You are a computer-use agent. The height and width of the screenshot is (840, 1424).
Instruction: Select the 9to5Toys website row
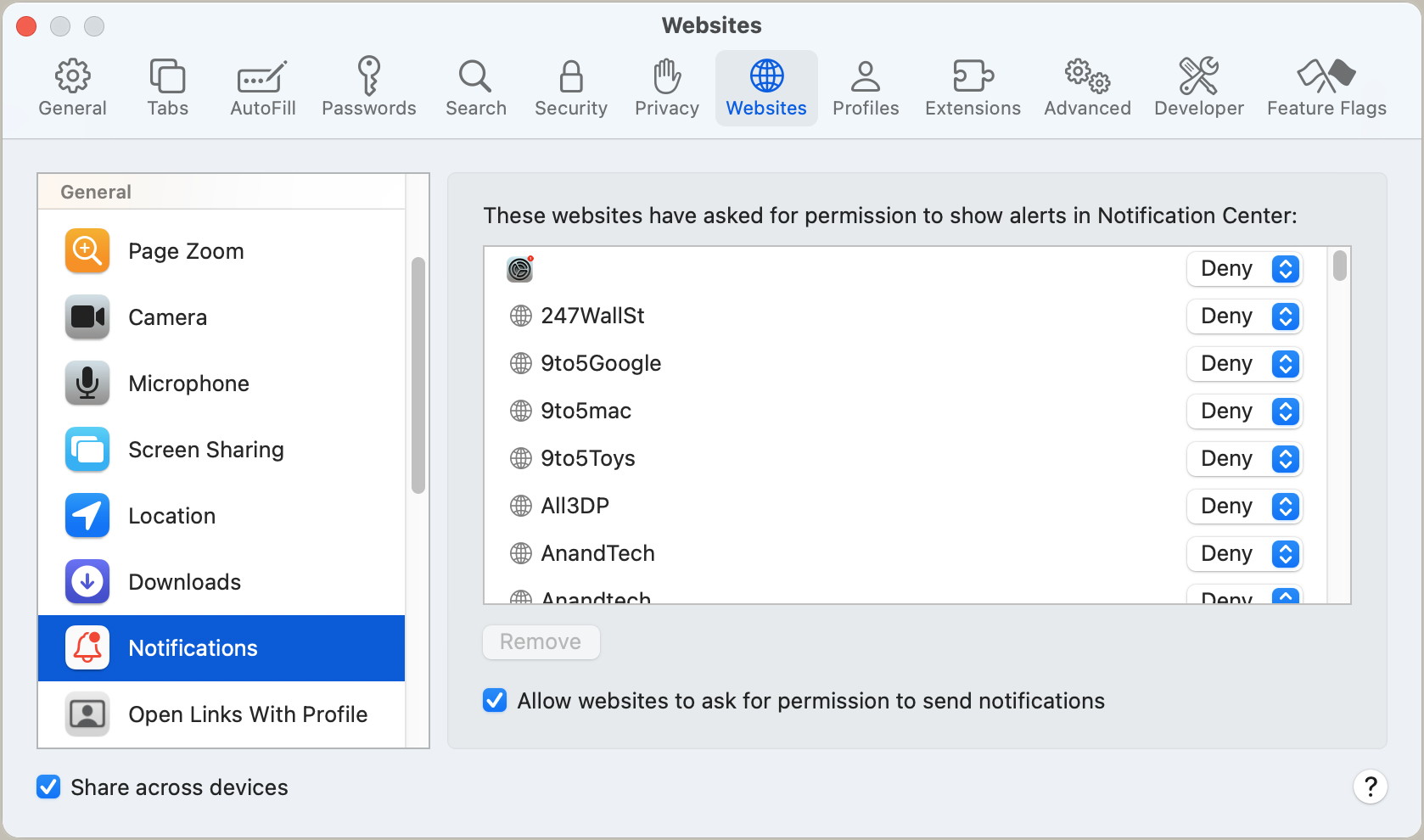click(x=905, y=459)
